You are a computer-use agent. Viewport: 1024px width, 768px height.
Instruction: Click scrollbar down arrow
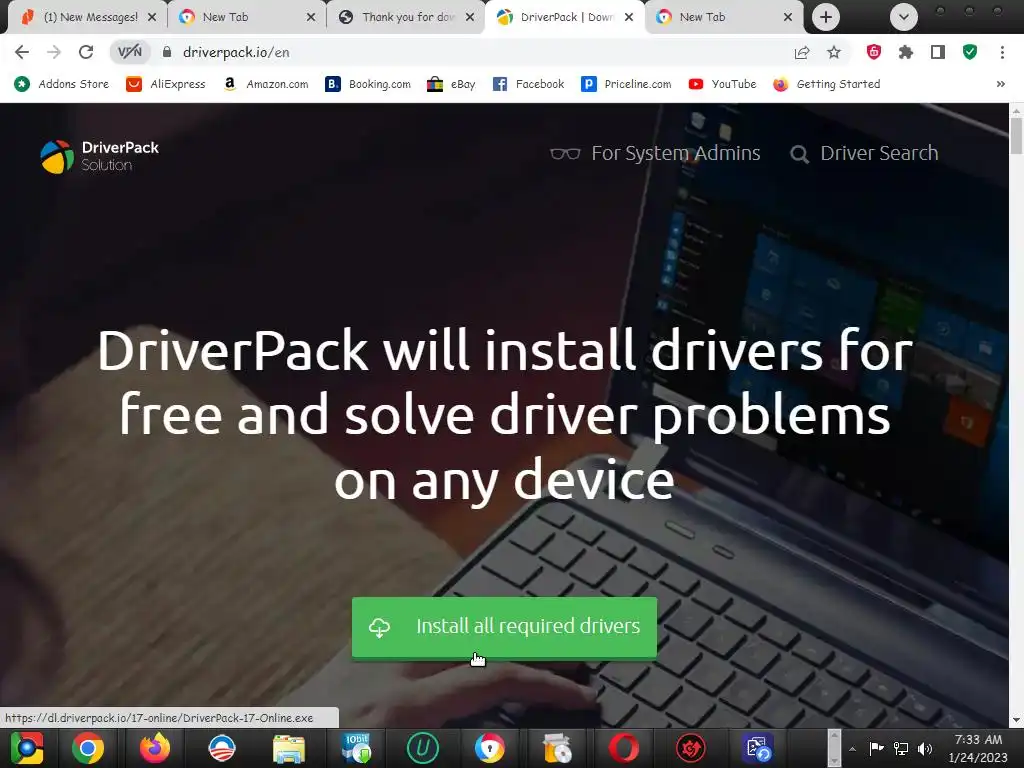click(x=1016, y=720)
